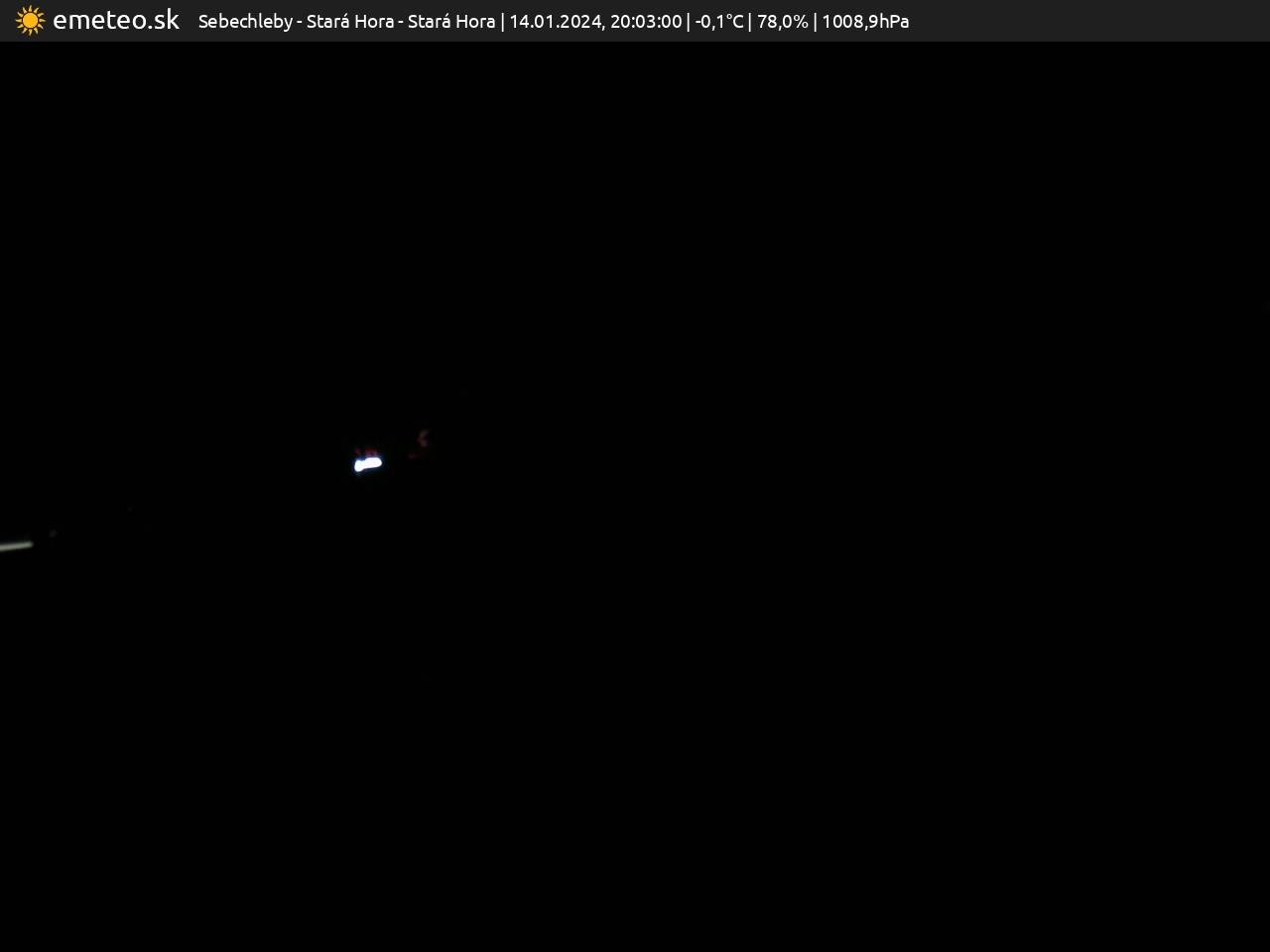
Task: Click the faint red glow beside white light
Action: pos(424,437)
